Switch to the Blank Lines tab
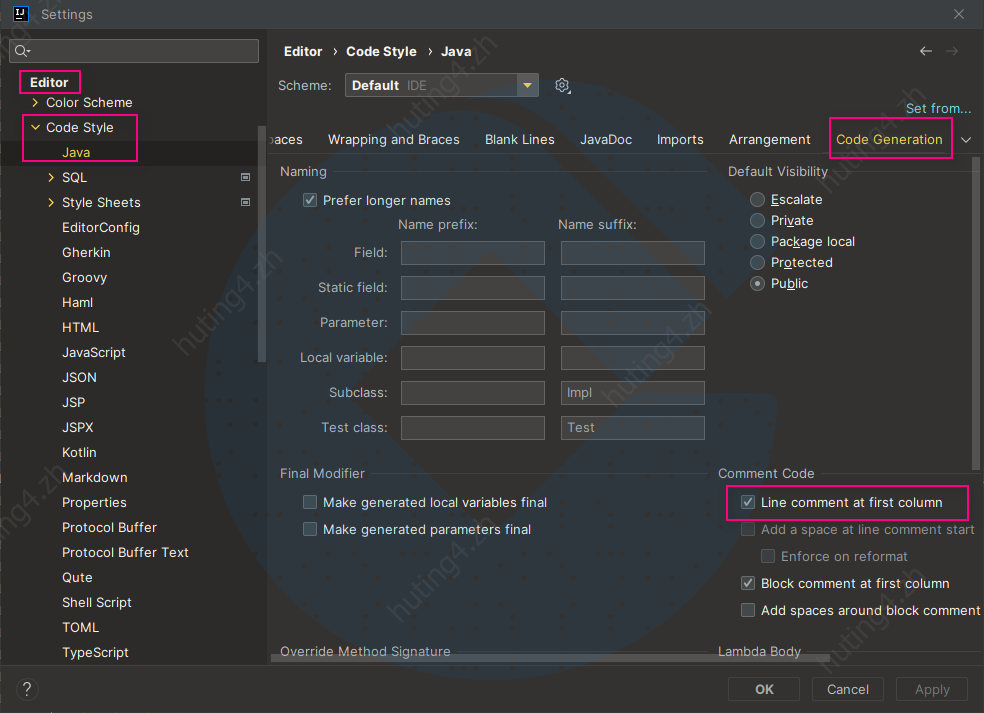 520,139
